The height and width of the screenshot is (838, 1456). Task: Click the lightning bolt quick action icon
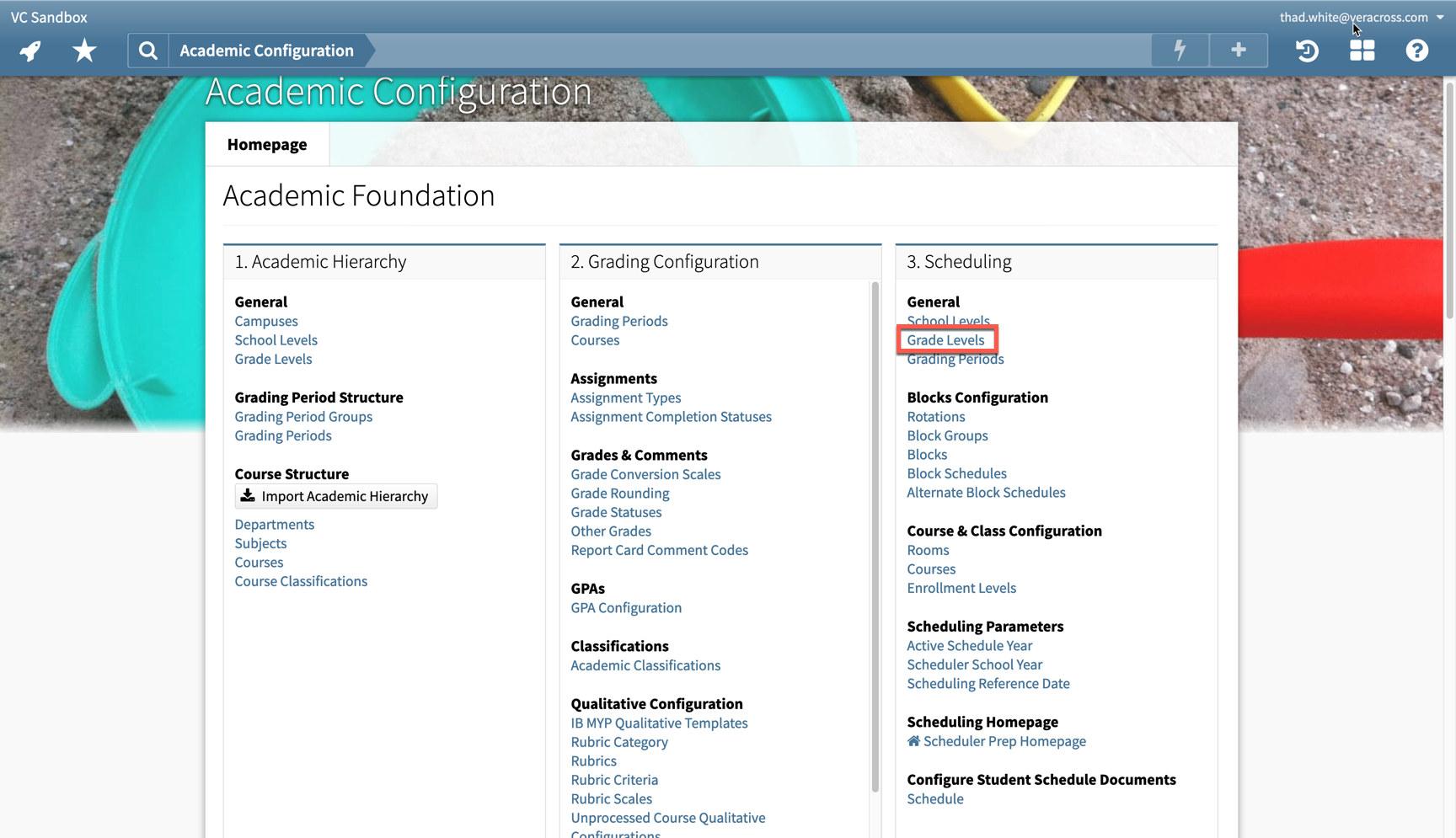1180,51
